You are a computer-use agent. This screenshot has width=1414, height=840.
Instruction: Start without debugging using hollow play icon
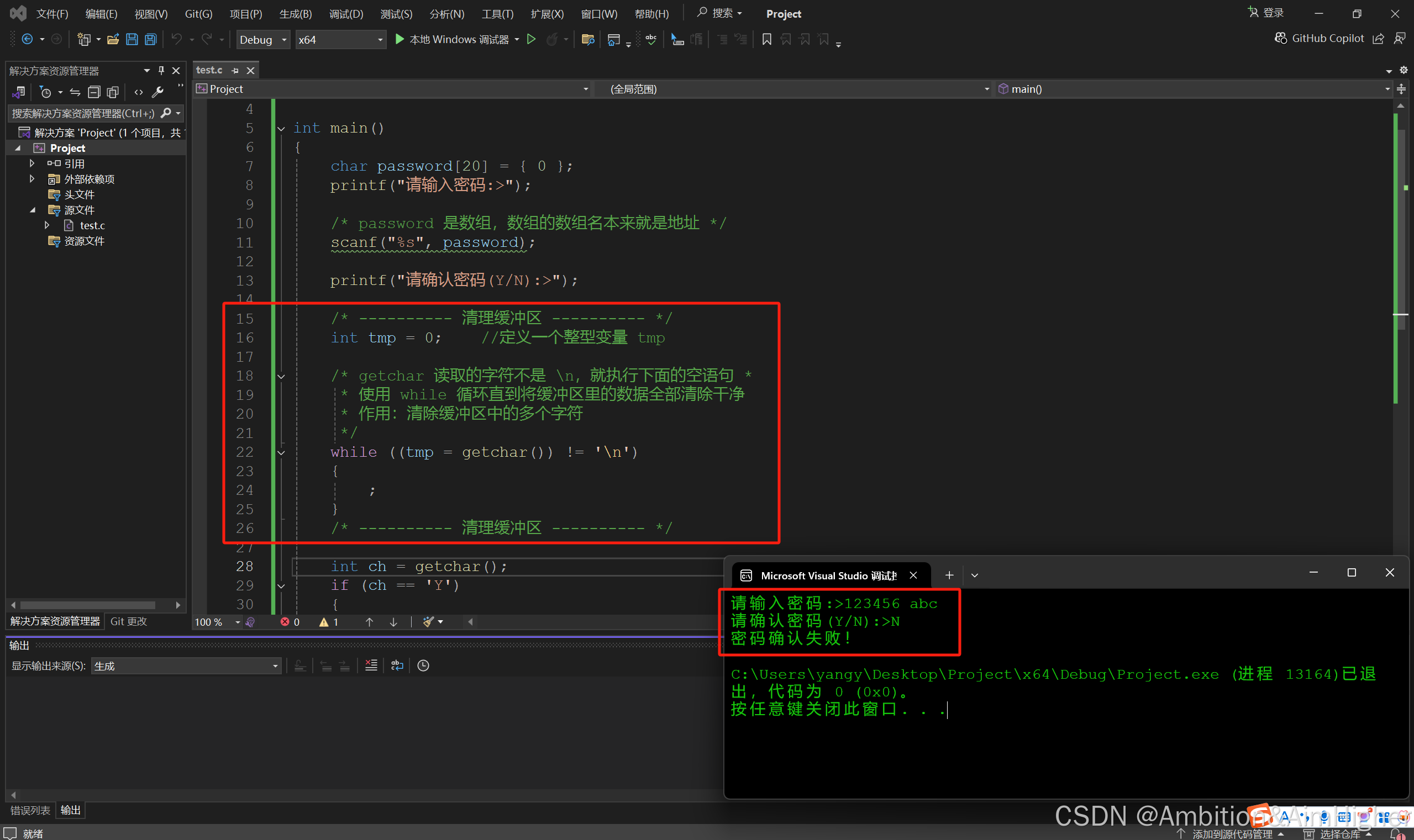(531, 39)
